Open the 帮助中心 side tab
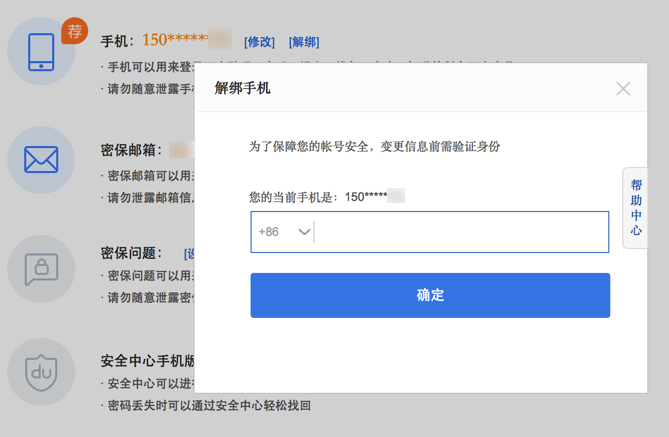This screenshot has height=437, width=669. 636,208
